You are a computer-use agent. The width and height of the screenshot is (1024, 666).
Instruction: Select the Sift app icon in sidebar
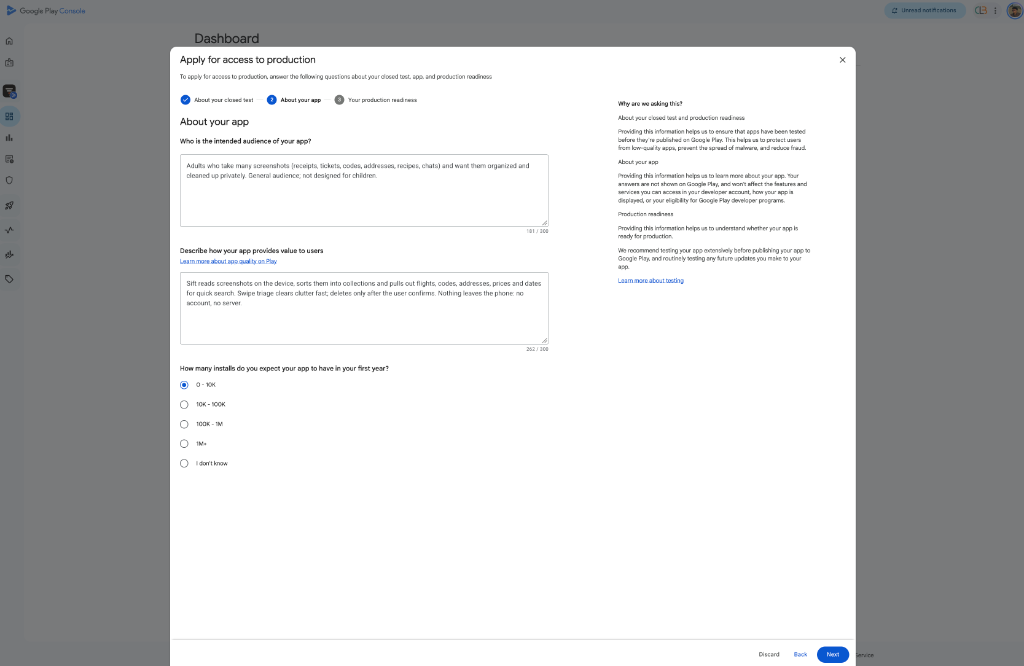tap(9, 91)
